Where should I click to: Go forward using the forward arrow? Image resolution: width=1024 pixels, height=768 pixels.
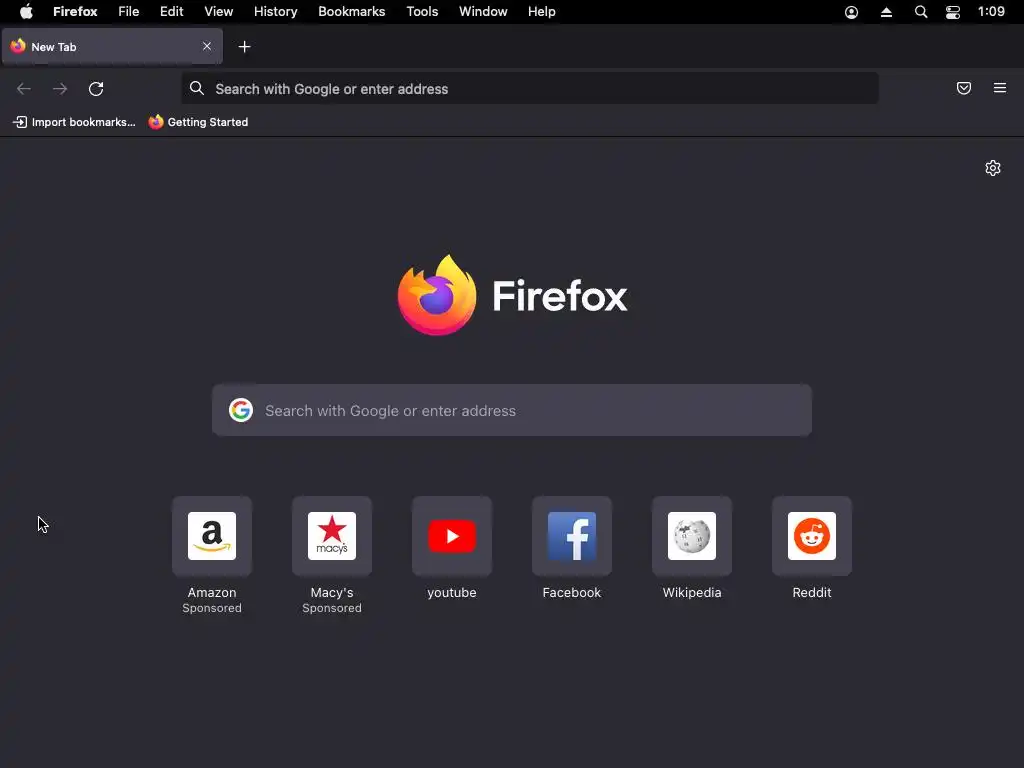pos(60,89)
